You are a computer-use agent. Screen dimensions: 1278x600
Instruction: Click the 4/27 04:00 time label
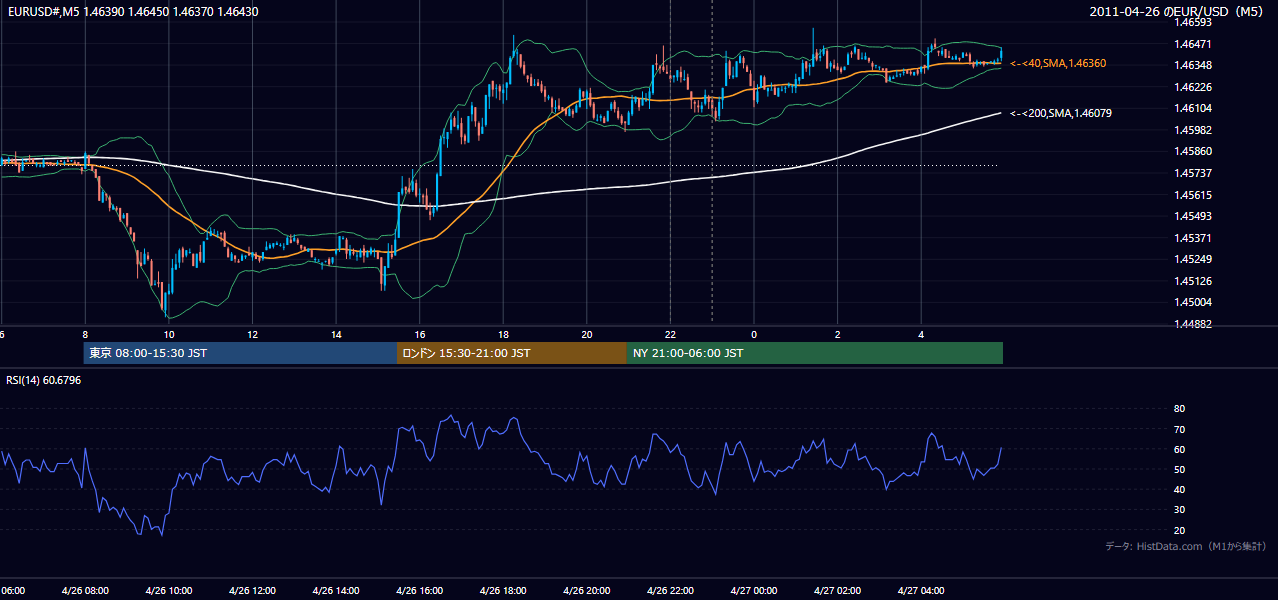pos(921,590)
